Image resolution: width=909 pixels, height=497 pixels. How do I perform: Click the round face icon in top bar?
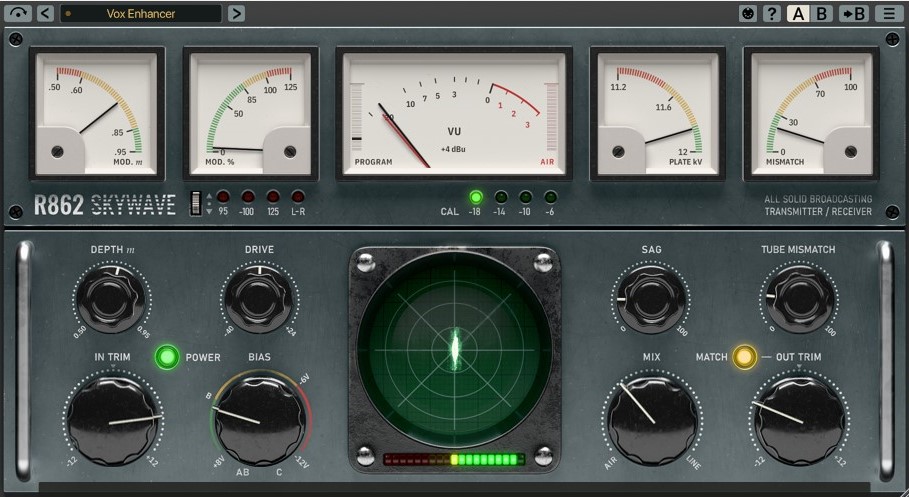[x=748, y=13]
